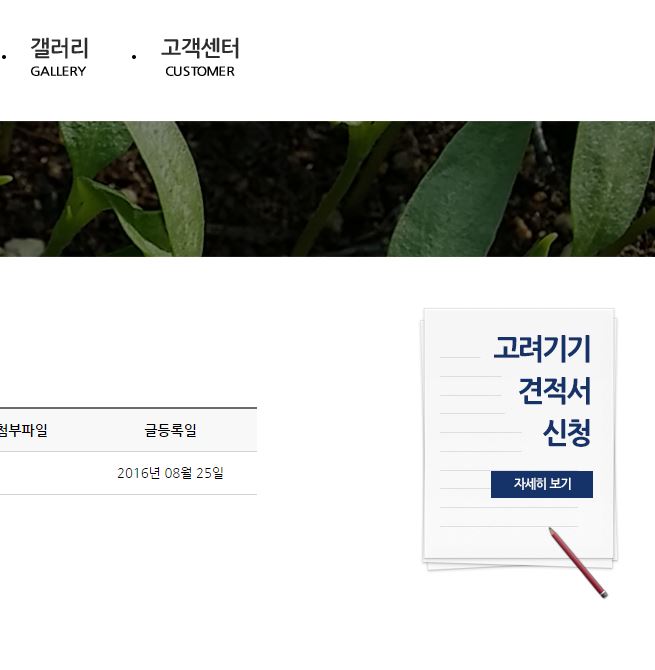Click the GALLERY English subtitle
This screenshot has width=655, height=670.
pyautogui.click(x=58, y=71)
